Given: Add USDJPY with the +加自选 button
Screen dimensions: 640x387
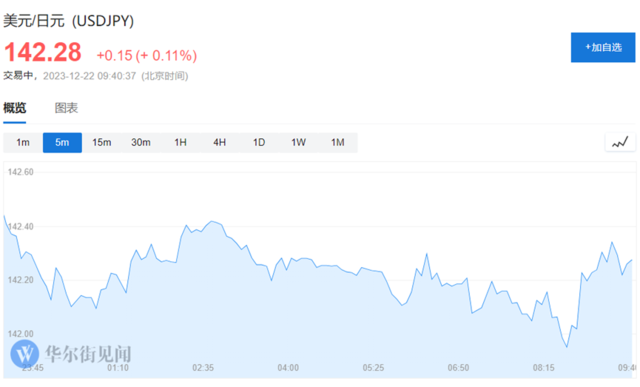Looking at the screenshot, I should [x=603, y=47].
